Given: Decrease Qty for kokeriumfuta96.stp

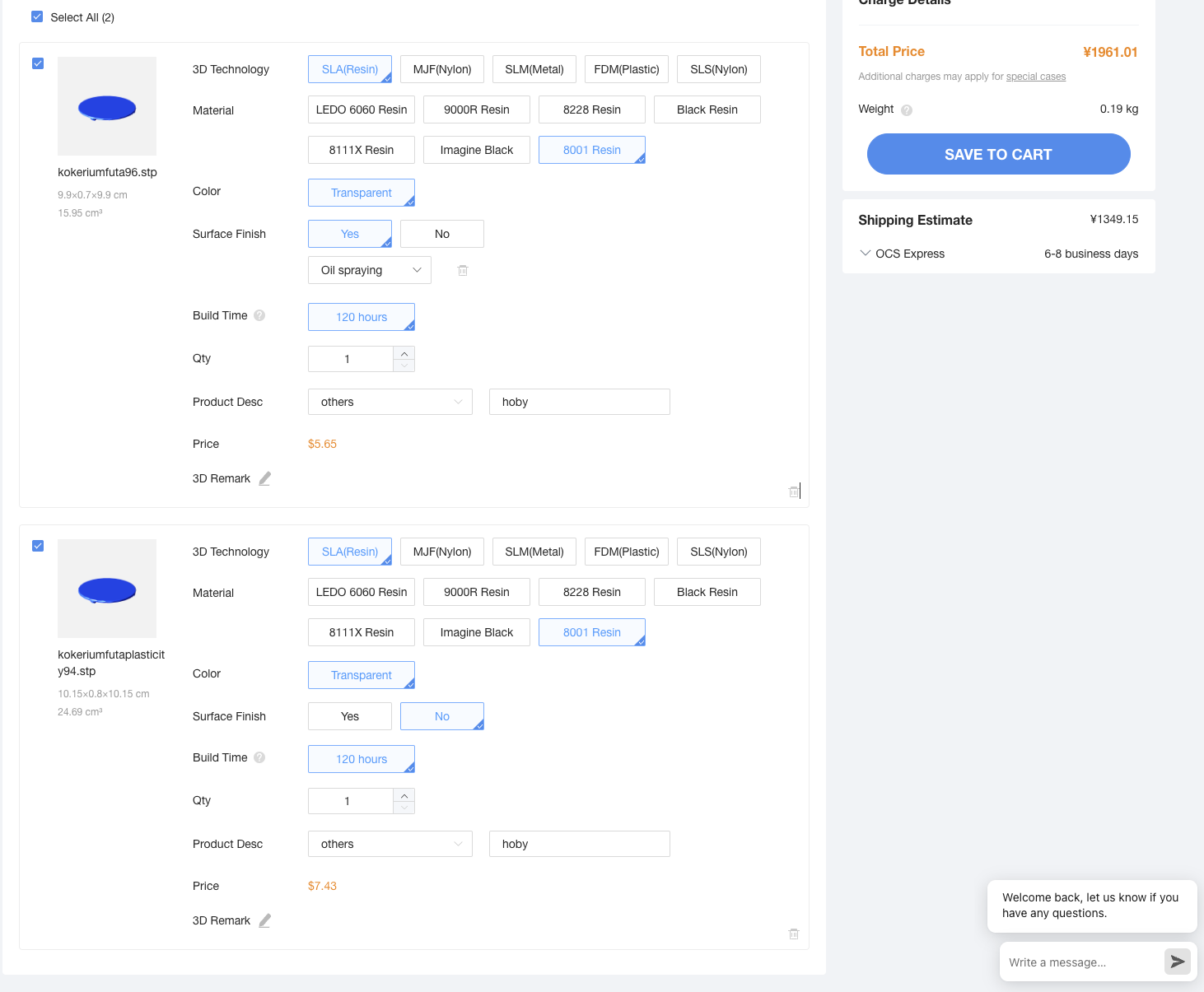Looking at the screenshot, I should pos(404,366).
